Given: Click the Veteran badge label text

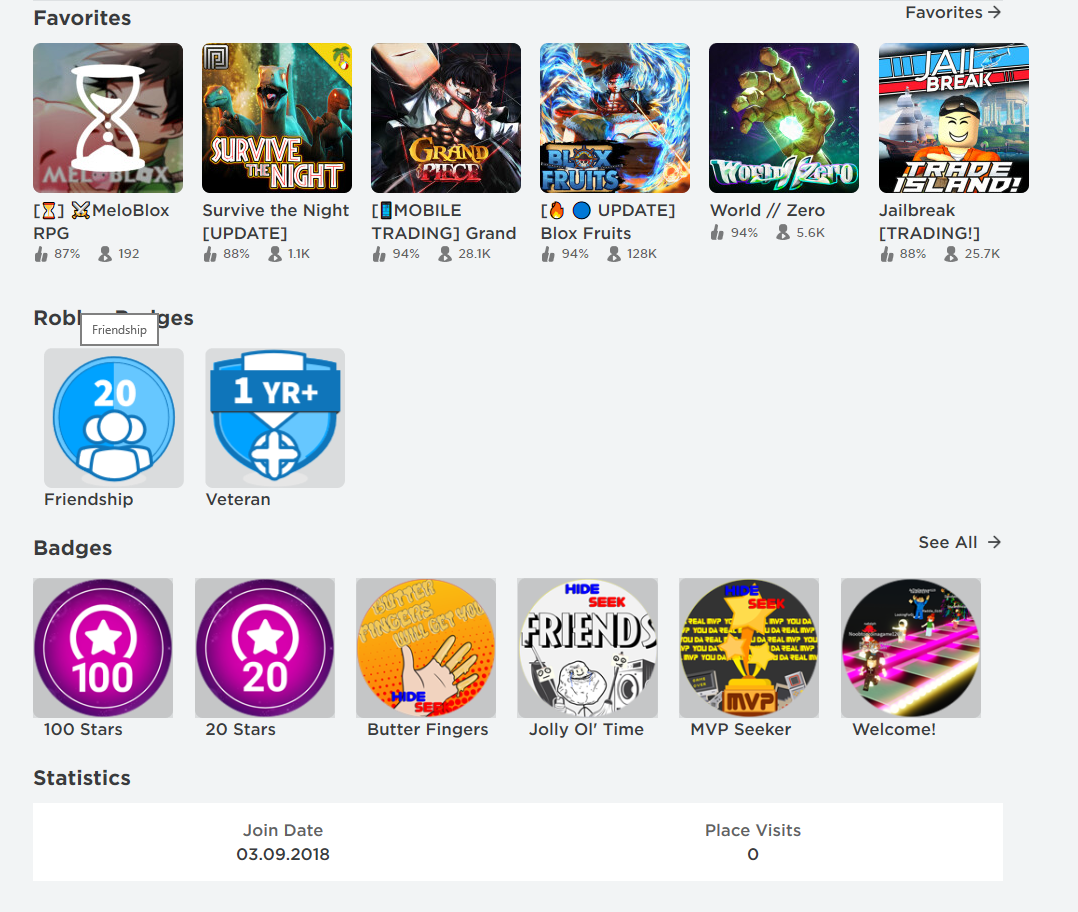Looking at the screenshot, I should 238,500.
